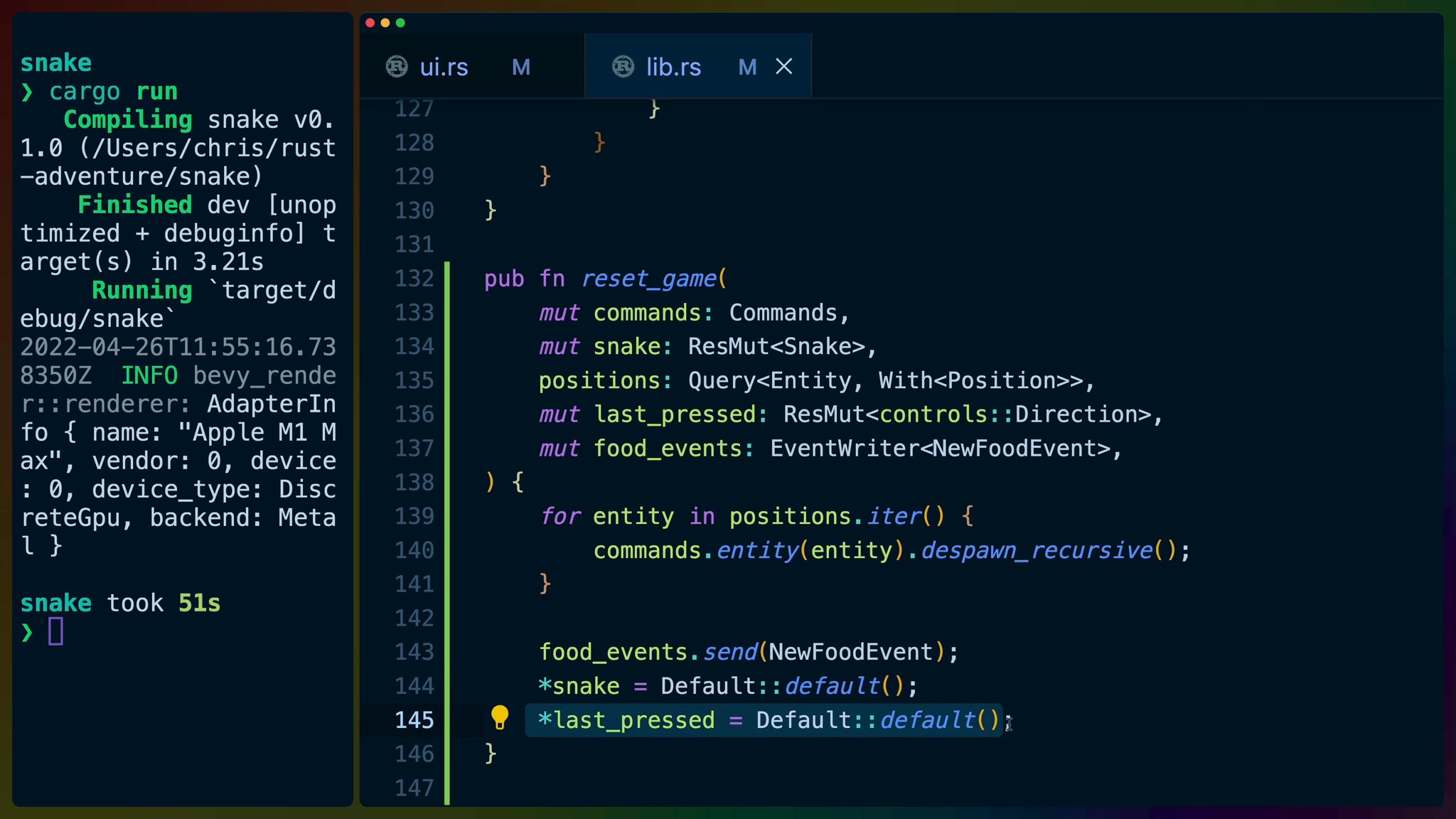Screen dimensions: 1456x819
Task: Click the yellow minimize window dot
Action: coord(385,23)
